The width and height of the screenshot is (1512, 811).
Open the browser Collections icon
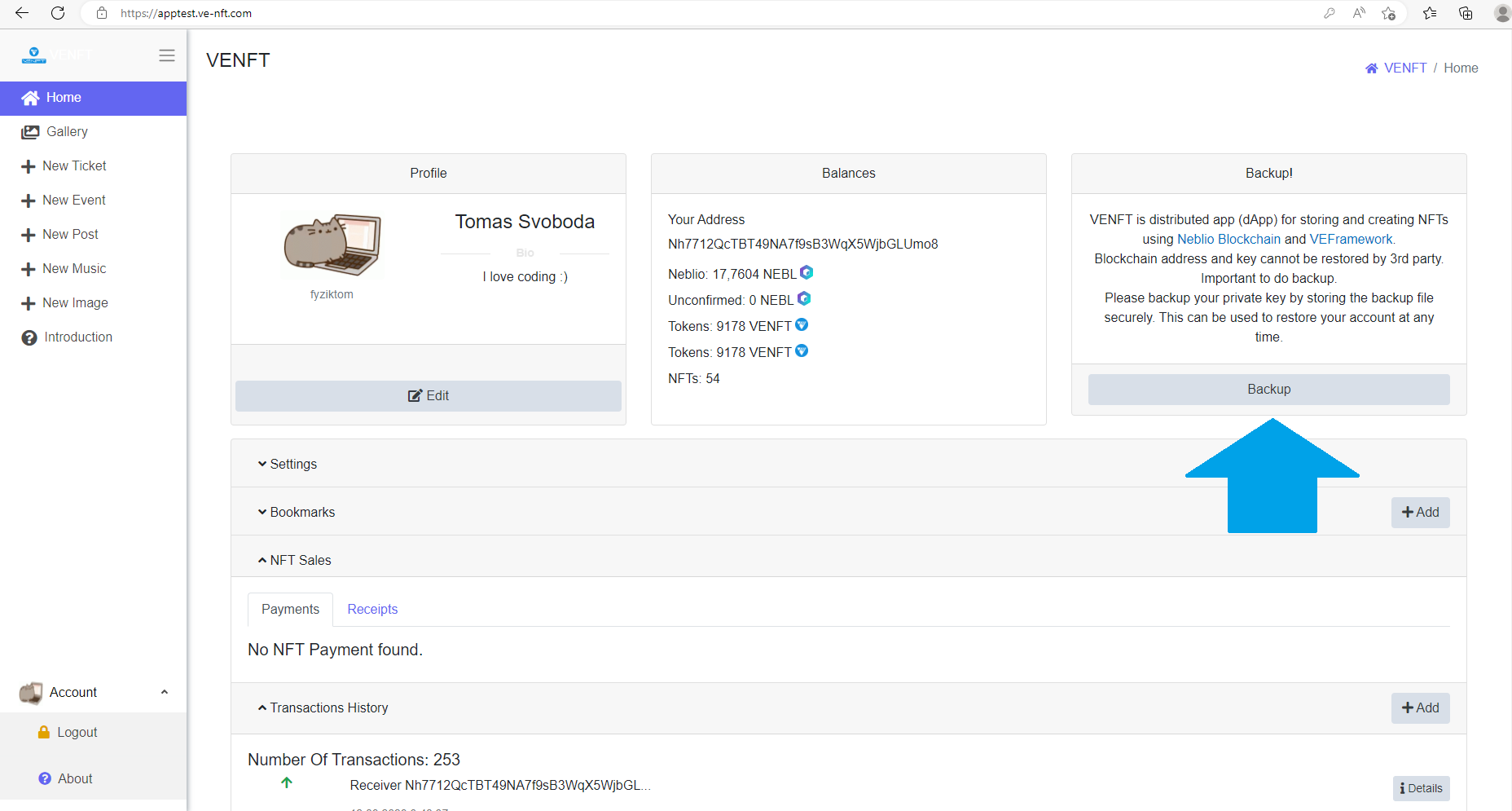1466,13
